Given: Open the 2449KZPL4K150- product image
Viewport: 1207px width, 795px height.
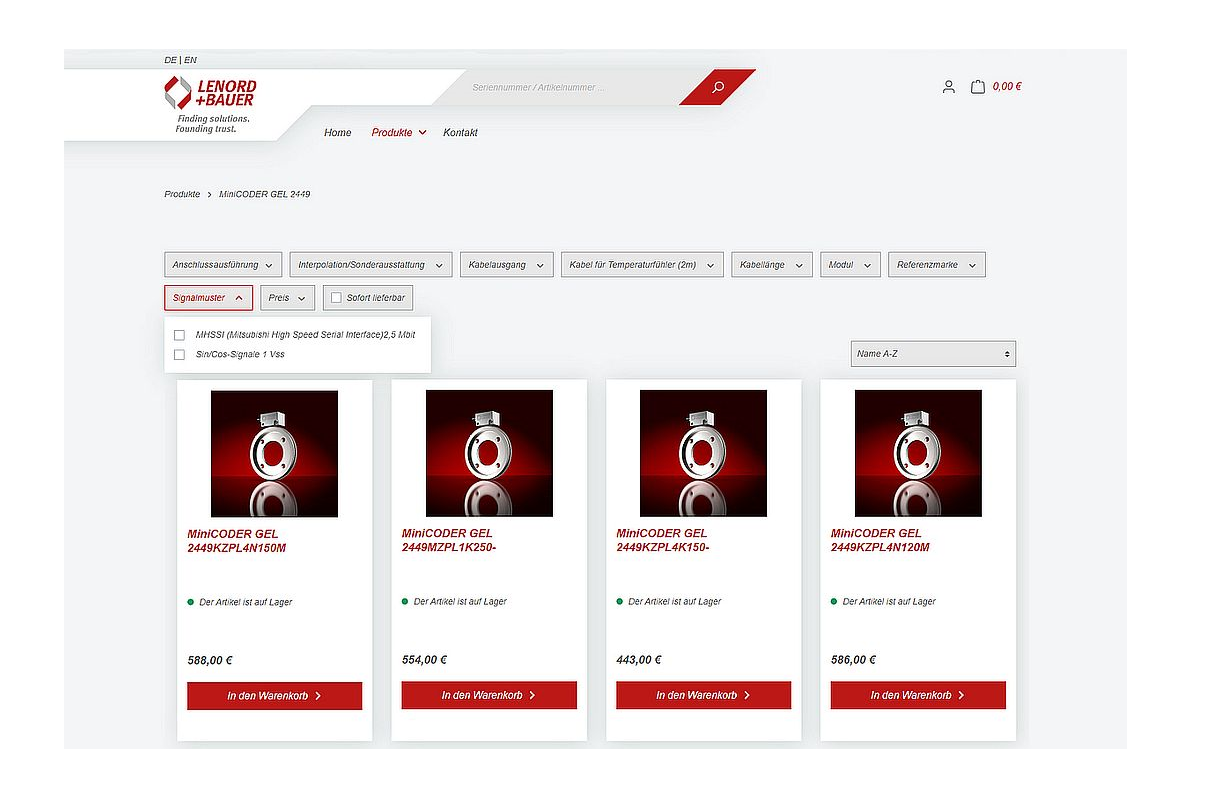Looking at the screenshot, I should [x=703, y=453].
